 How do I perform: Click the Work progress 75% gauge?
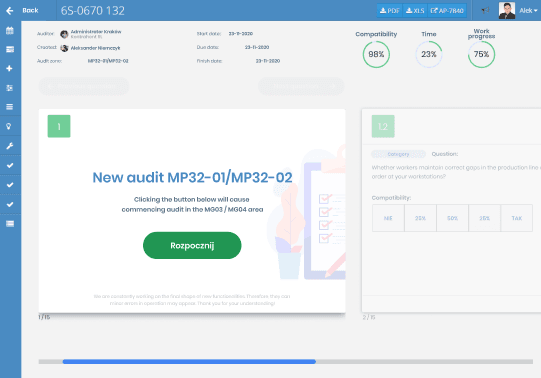(481, 54)
